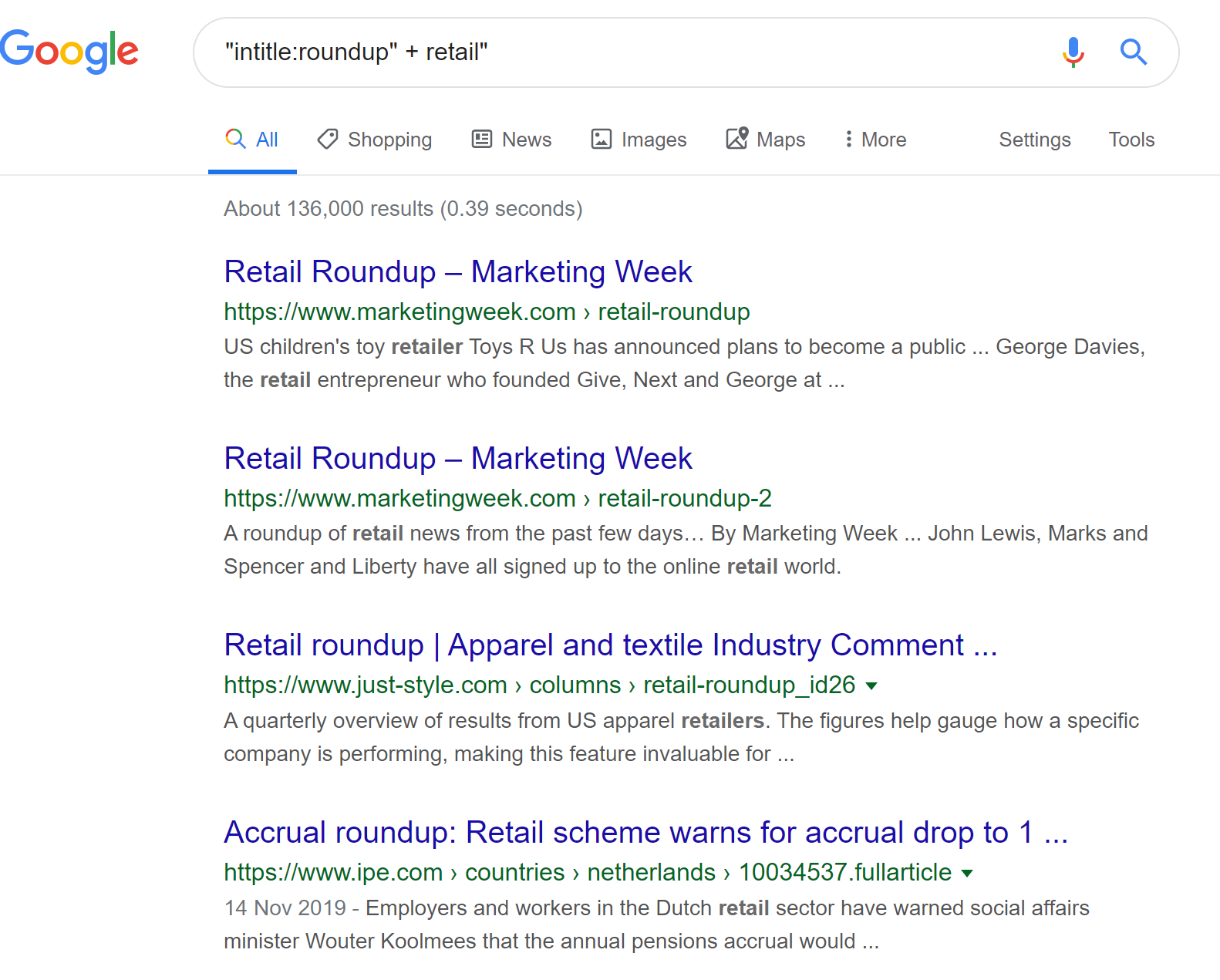Click the News newspaper icon
The width and height of the screenshot is (1220, 980).
(482, 139)
